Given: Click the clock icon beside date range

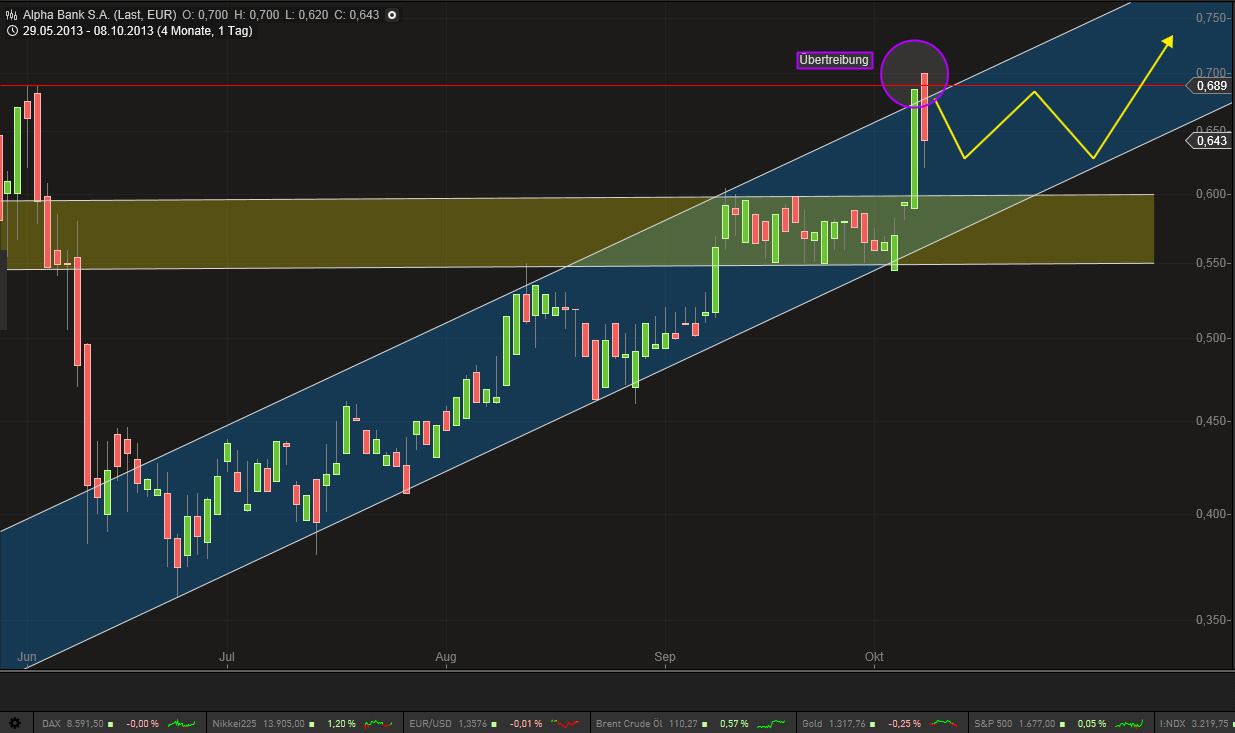Looking at the screenshot, I should 10,31.
